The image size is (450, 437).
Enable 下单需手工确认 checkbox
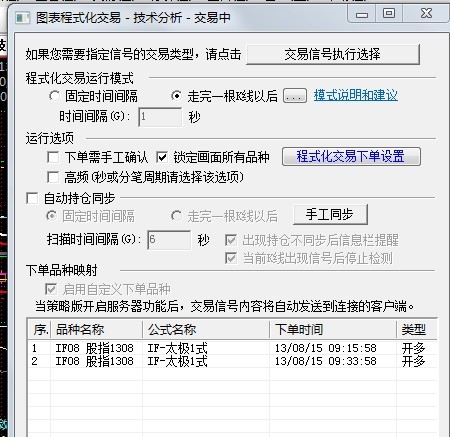(x=53, y=157)
